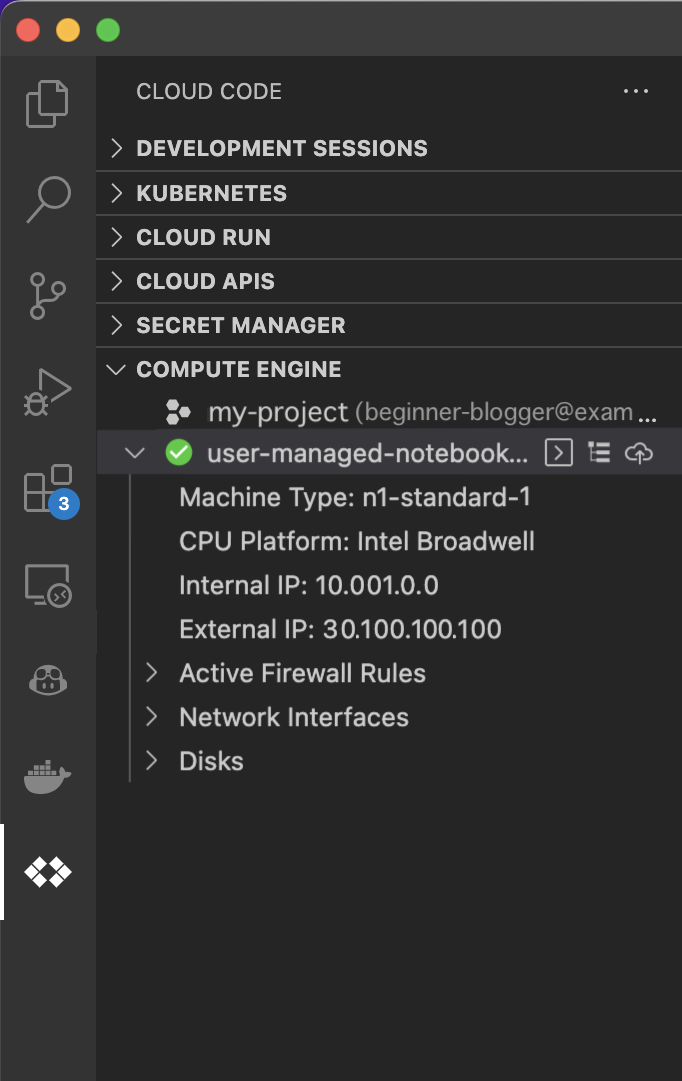Expand the Development Sessions section
The width and height of the screenshot is (682, 1081).
tap(281, 148)
